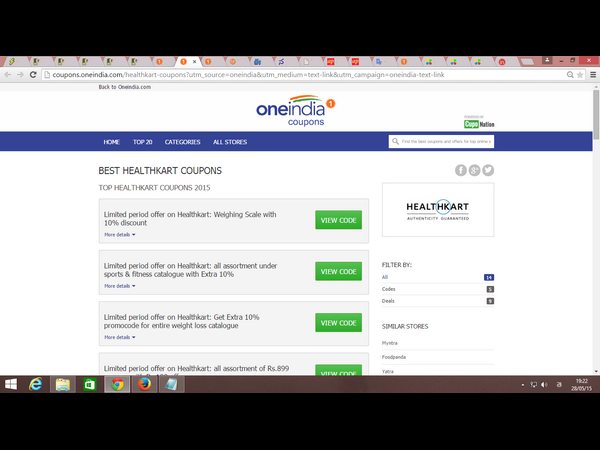Open File Explorer from the taskbar

(x=63, y=384)
